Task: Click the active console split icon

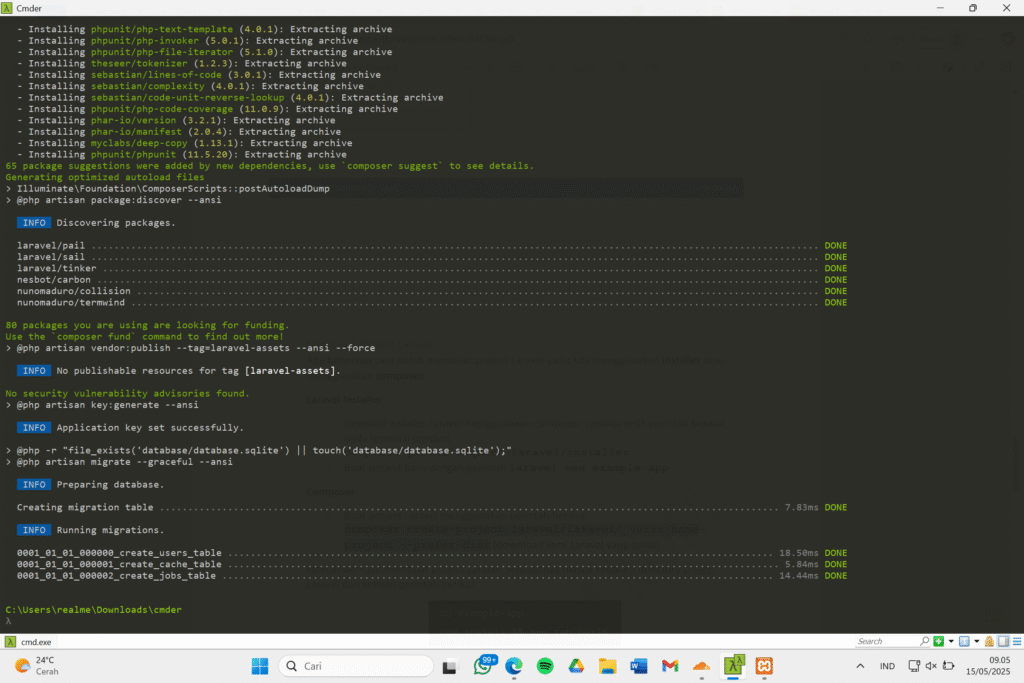Action: (x=963, y=641)
